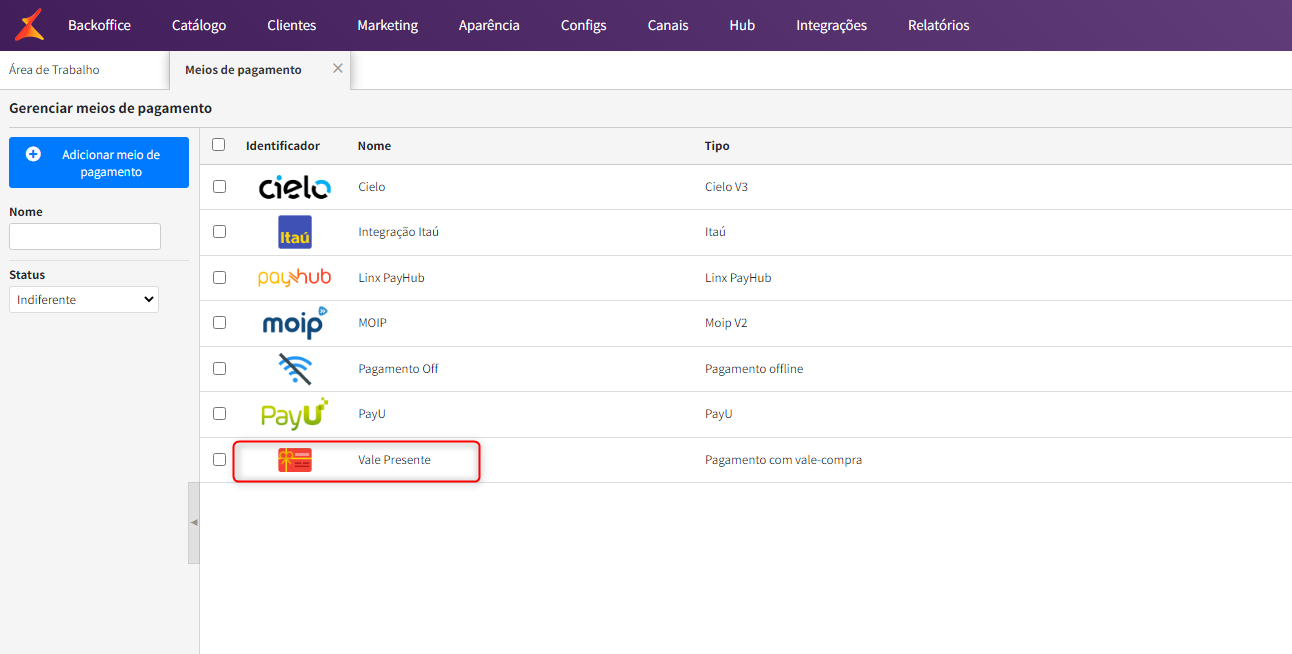This screenshot has width=1292, height=654.
Task: Open the MOIP payment method name
Action: [373, 323]
